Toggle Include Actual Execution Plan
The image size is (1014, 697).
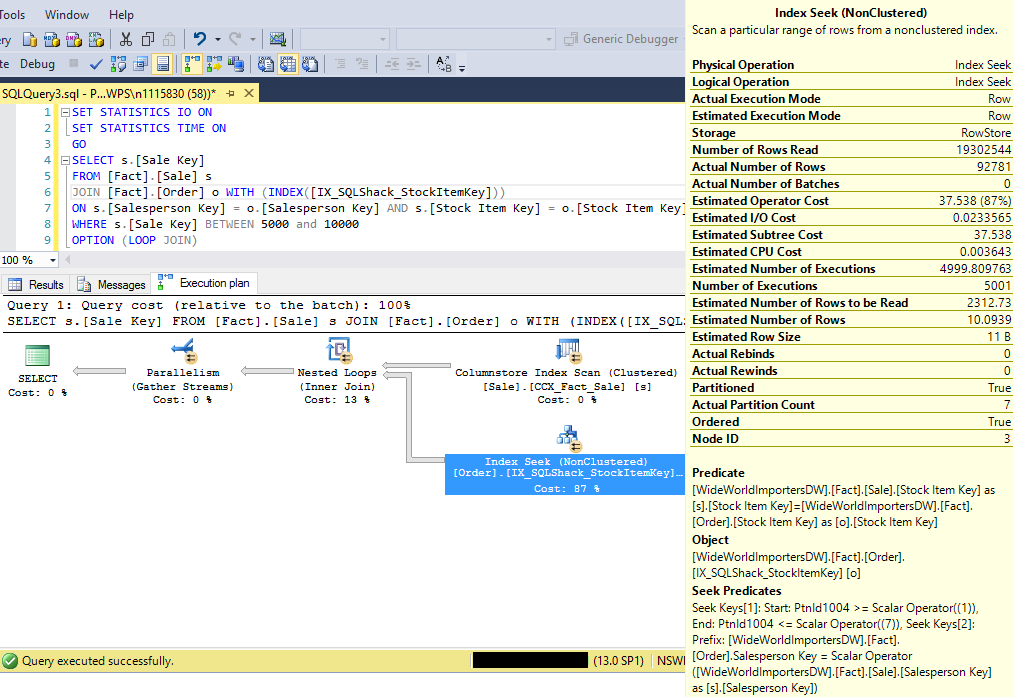190,64
